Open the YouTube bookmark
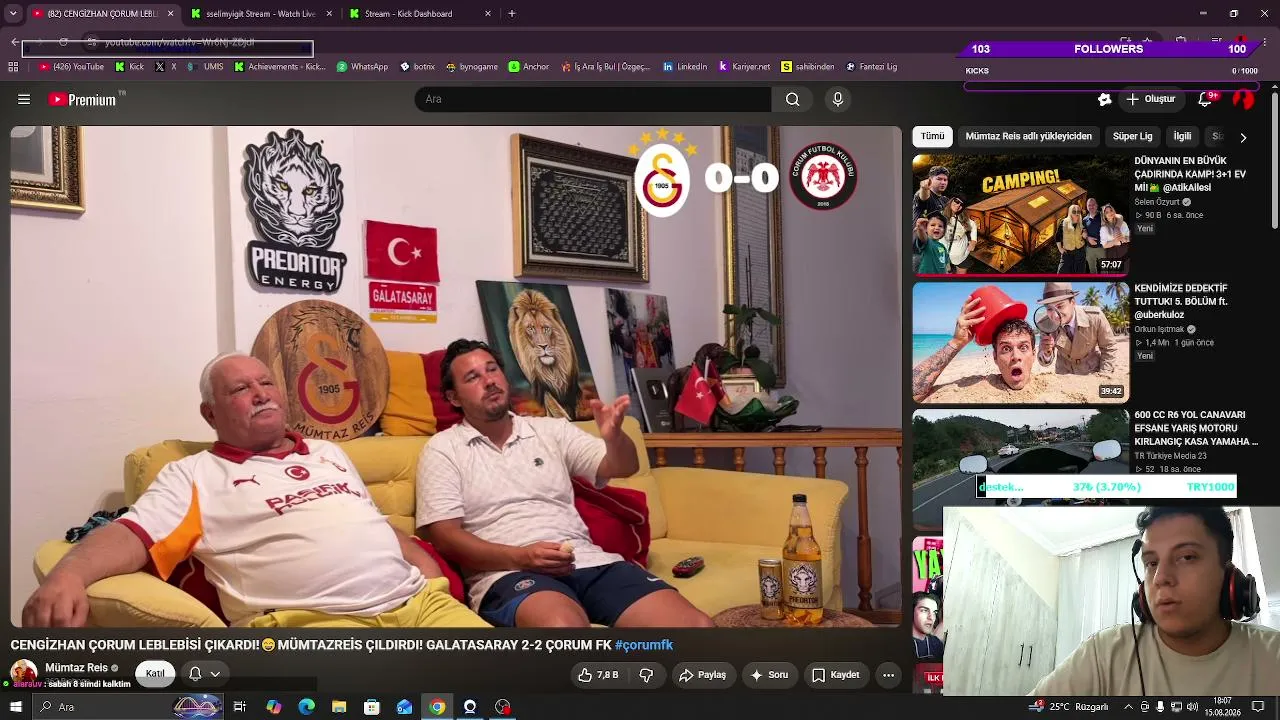 coord(71,67)
